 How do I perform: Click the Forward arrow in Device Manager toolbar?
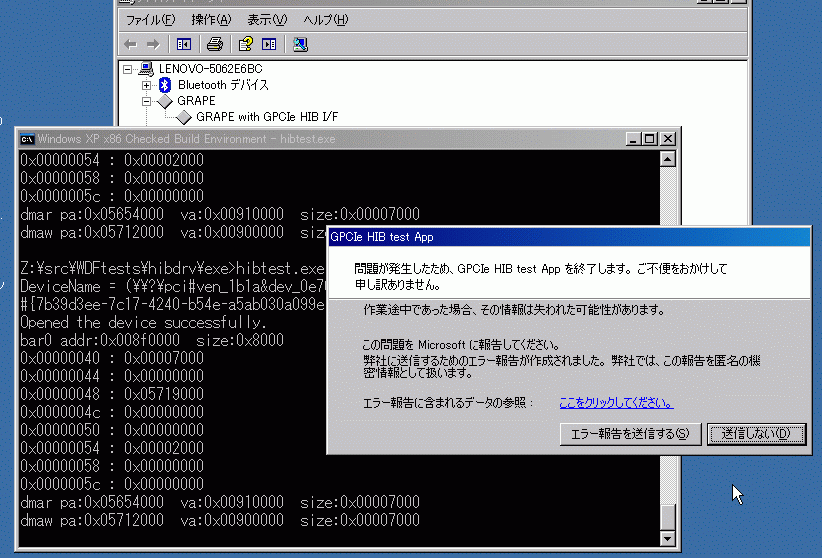153,45
